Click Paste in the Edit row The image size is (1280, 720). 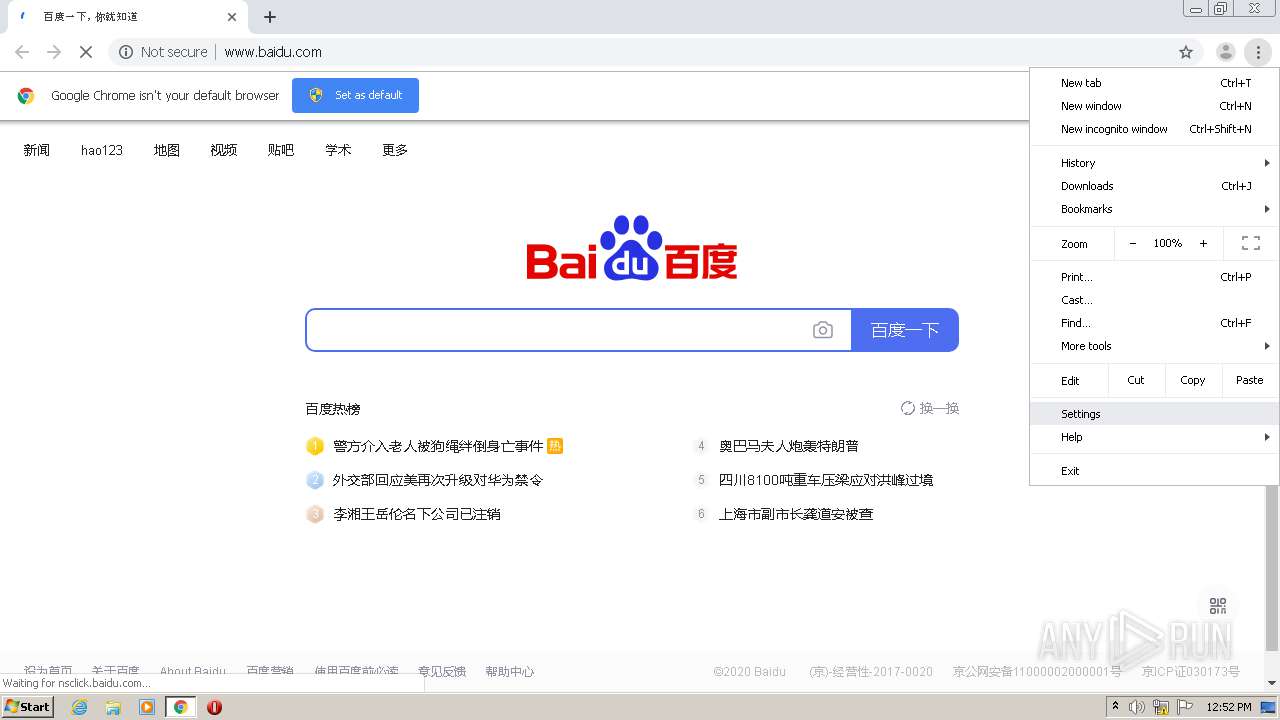pyautogui.click(x=1249, y=380)
